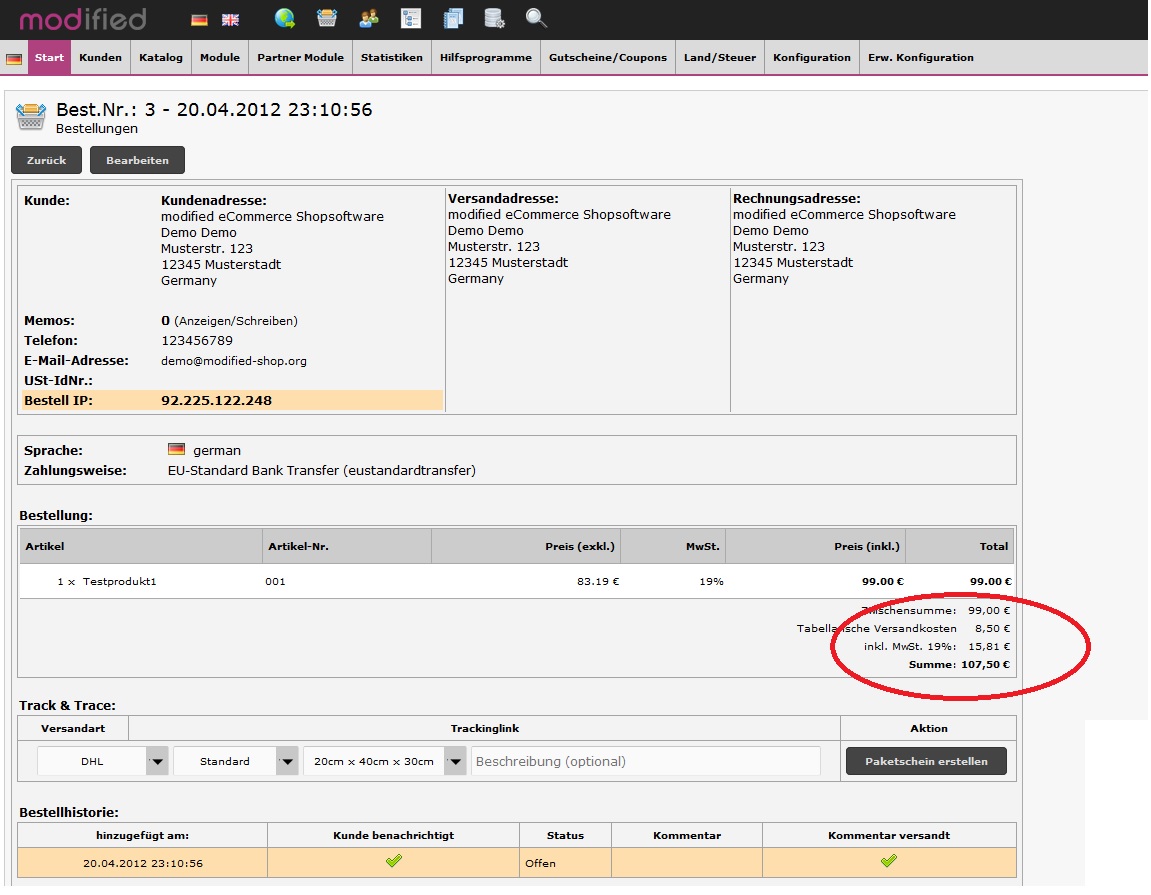Click the magnifying glass search icon

click(x=537, y=18)
